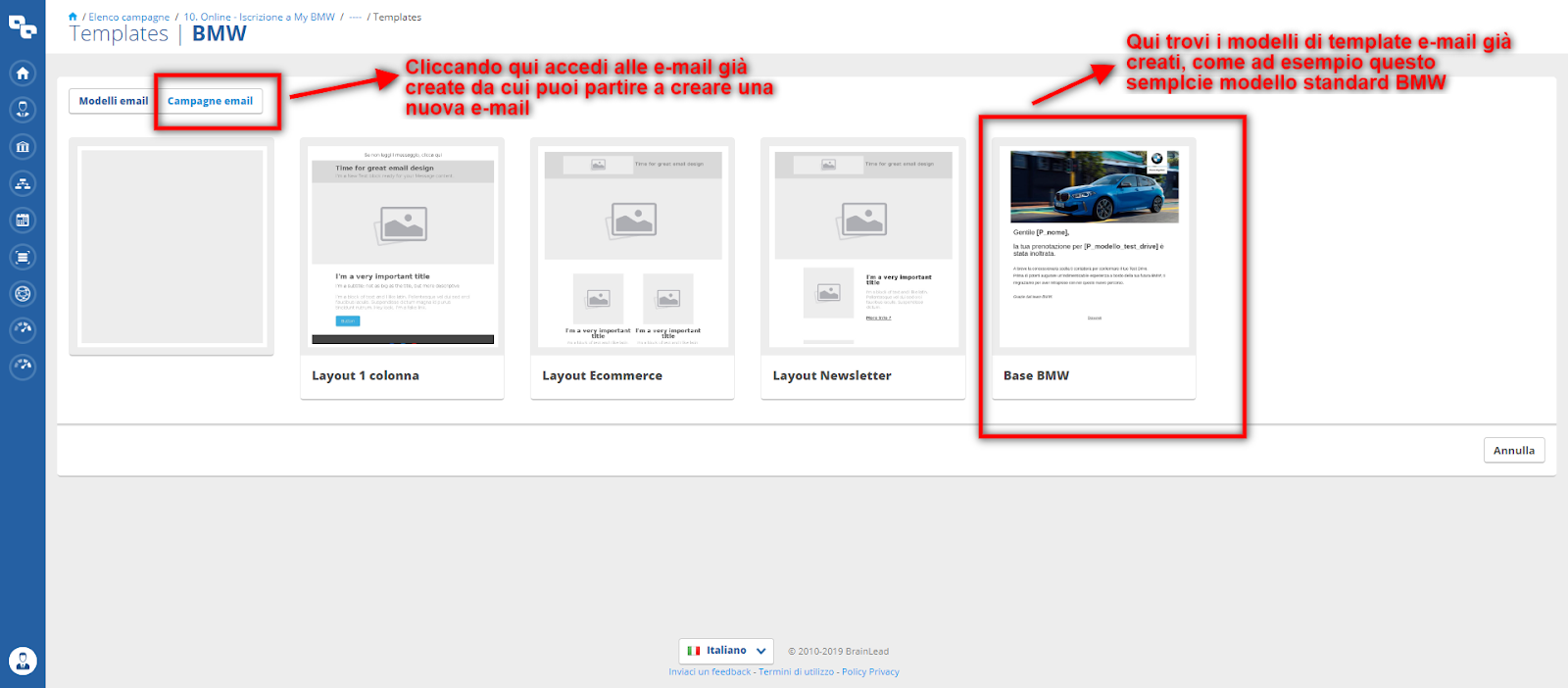Open the contacts person icon in the sidebar
The image size is (1568, 688).
coord(23,110)
